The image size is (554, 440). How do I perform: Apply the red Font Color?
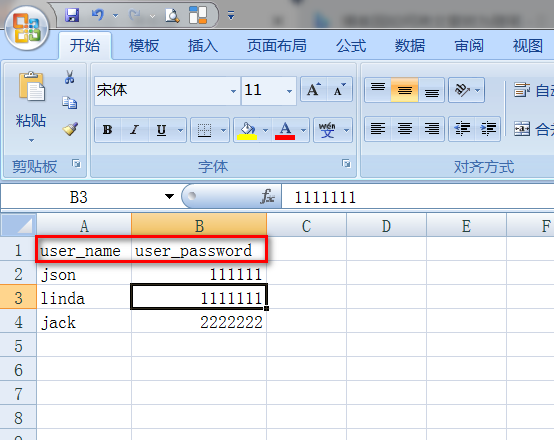285,130
